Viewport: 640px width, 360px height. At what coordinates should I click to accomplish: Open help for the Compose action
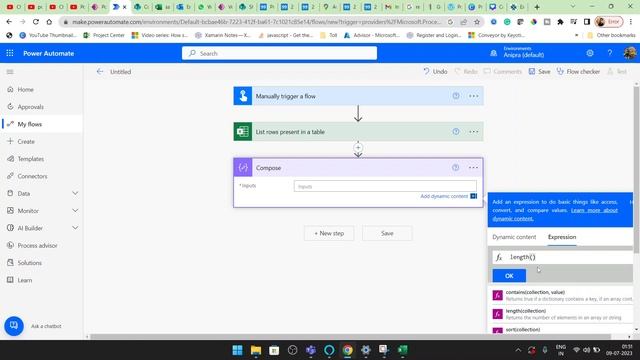[x=456, y=167]
